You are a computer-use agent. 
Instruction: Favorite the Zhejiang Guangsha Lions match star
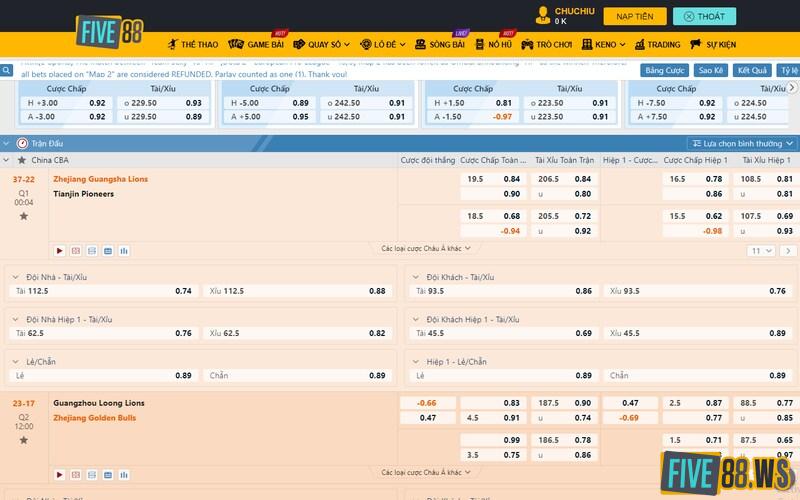23,216
